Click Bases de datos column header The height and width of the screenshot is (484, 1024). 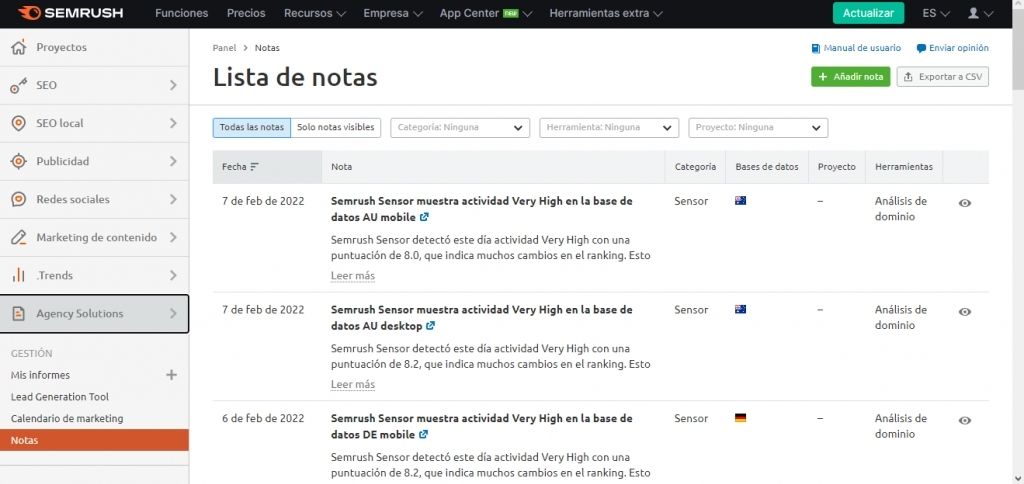[767, 167]
